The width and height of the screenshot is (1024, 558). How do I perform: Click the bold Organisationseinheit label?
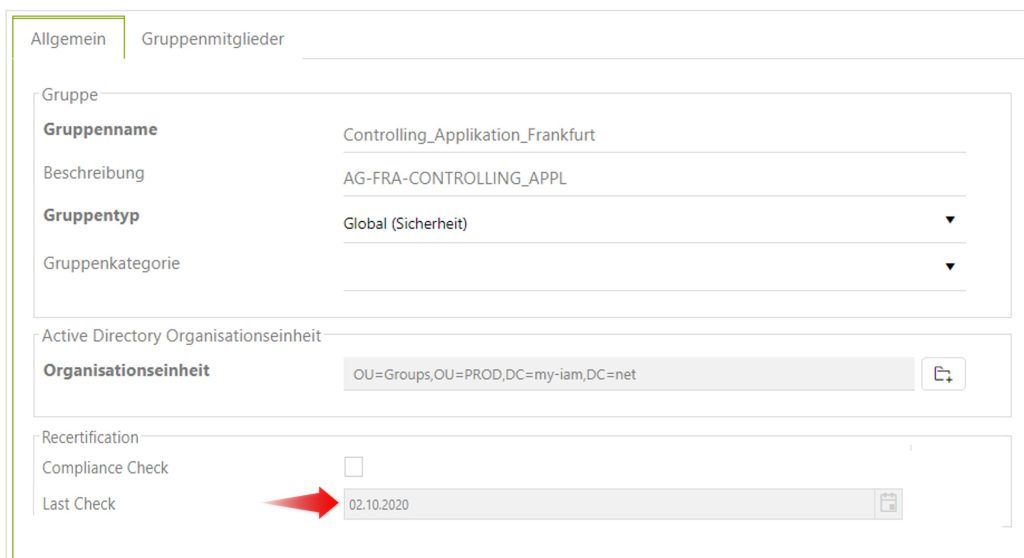click(x=126, y=370)
